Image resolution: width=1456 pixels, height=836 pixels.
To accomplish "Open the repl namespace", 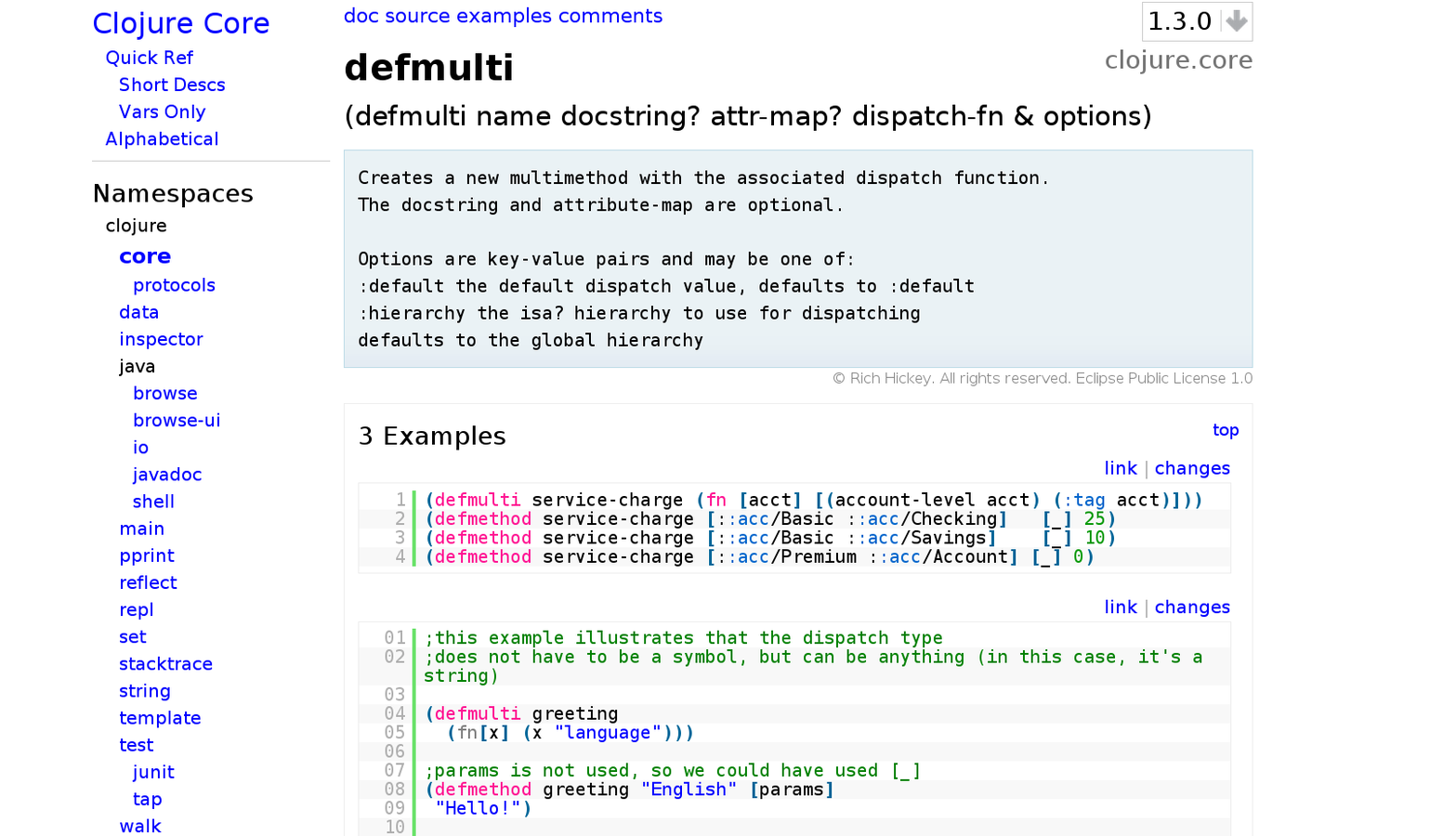I will [x=137, y=609].
